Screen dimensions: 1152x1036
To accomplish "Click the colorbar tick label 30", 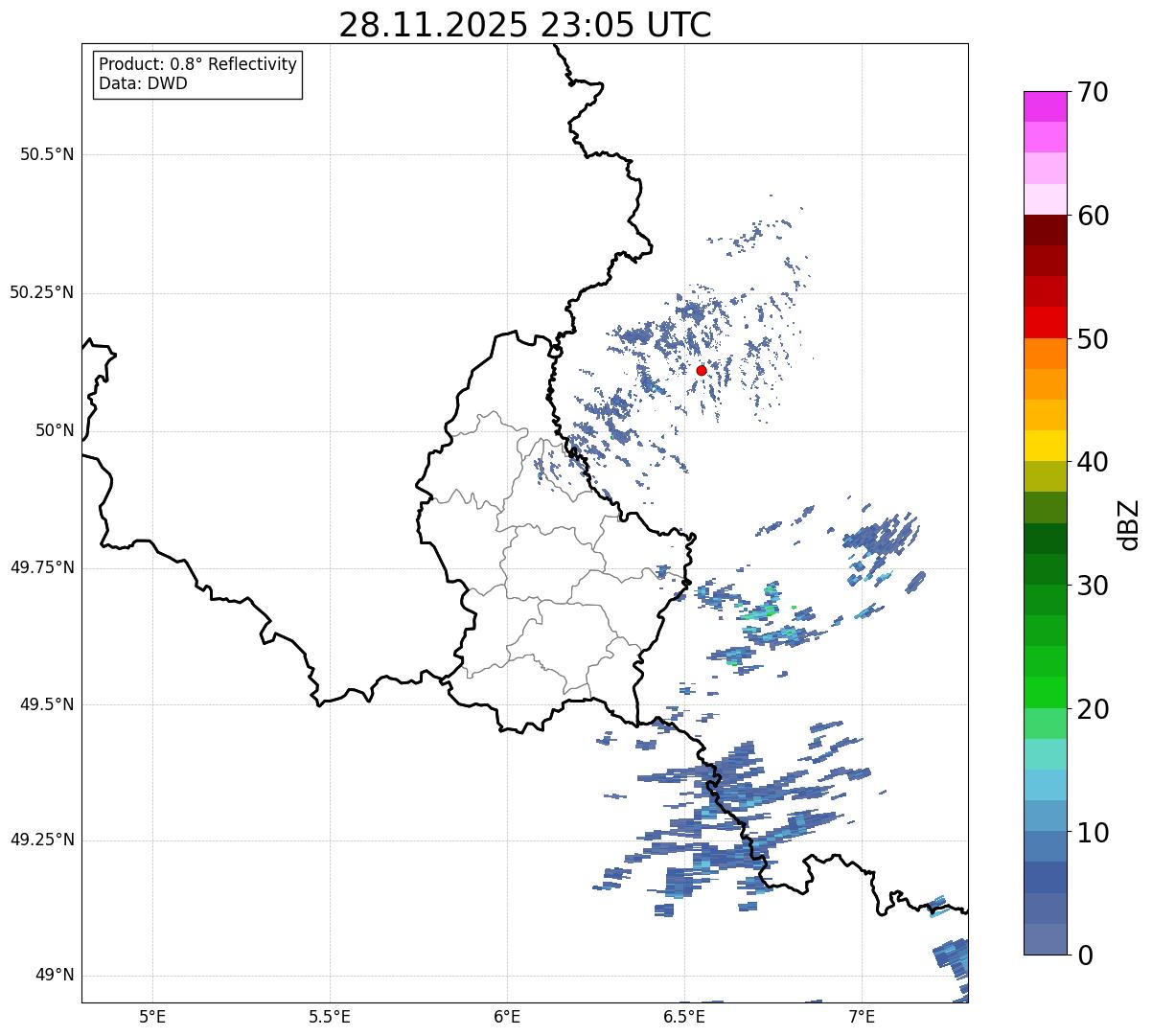I will pos(1091,586).
